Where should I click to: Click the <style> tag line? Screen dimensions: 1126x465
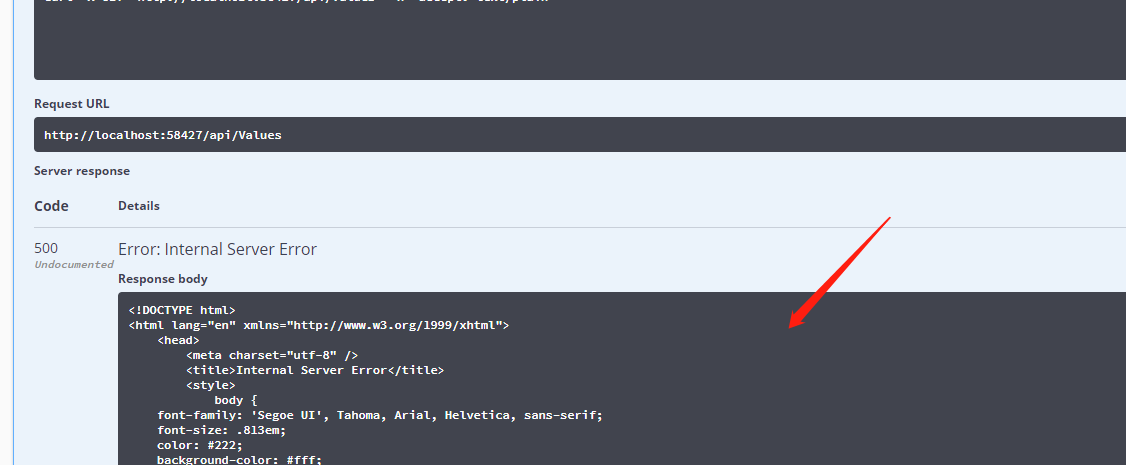(x=210, y=385)
